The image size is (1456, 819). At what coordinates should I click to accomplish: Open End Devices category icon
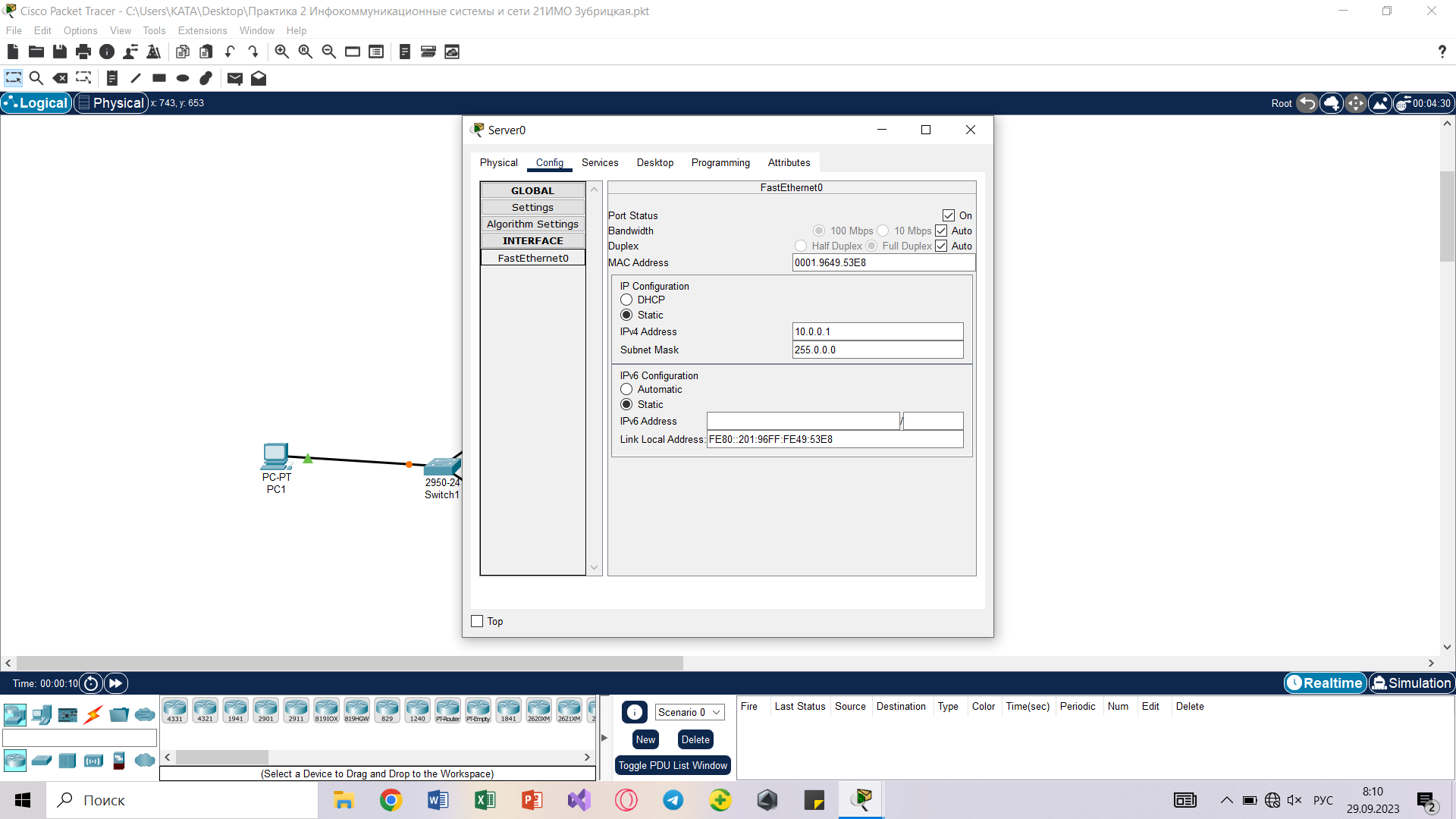pyautogui.click(x=42, y=714)
